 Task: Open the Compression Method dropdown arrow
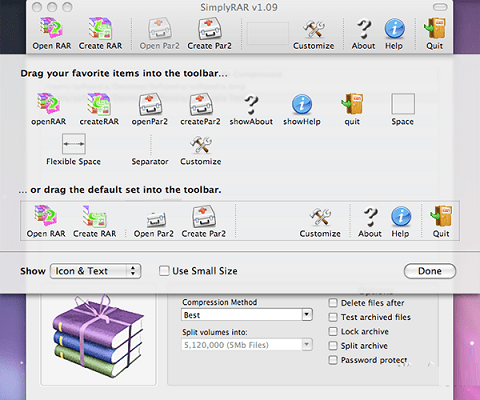(x=307, y=315)
